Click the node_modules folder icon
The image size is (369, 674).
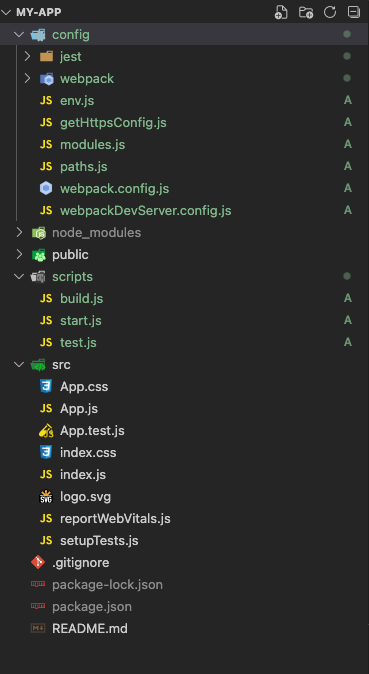(38, 233)
